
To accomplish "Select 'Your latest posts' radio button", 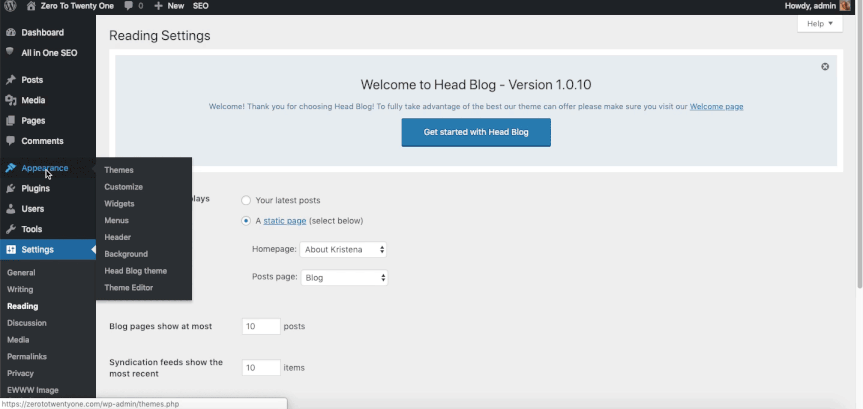I will pyautogui.click(x=246, y=200).
